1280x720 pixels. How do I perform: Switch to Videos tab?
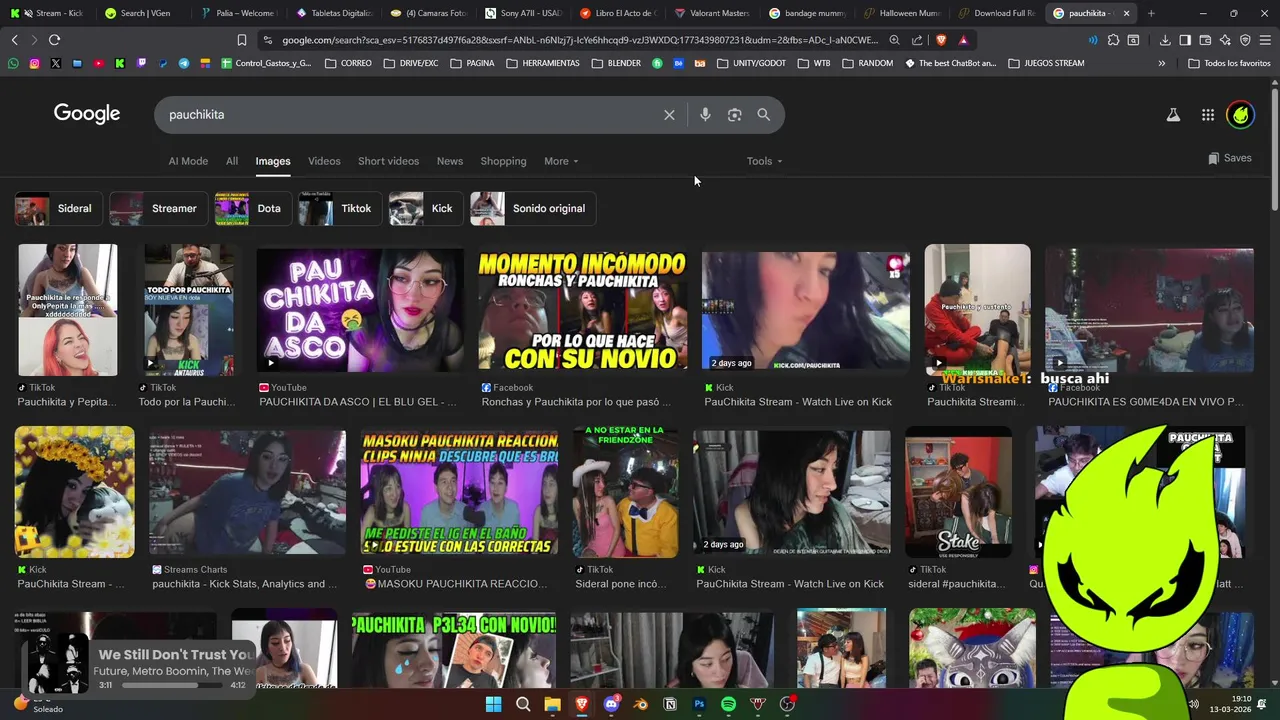pyautogui.click(x=324, y=161)
